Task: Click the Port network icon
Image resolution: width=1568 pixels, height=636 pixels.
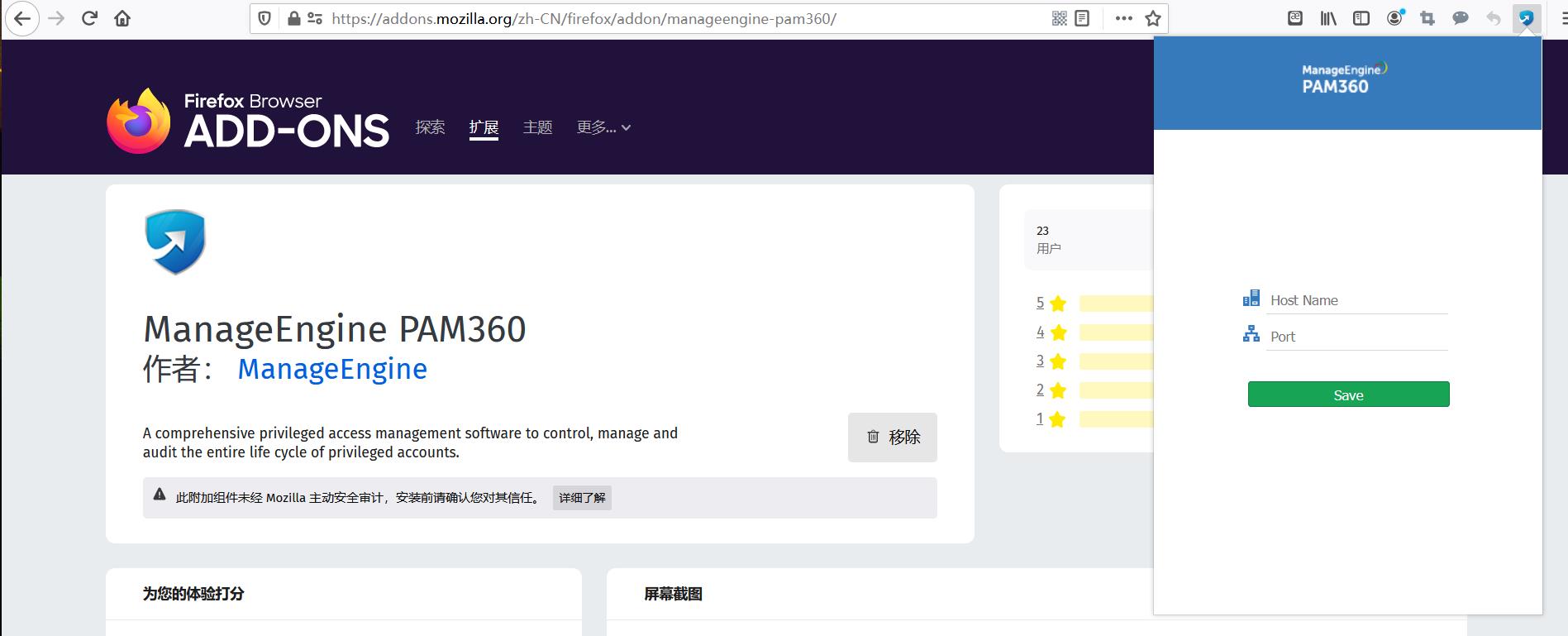Action: pos(1251,334)
